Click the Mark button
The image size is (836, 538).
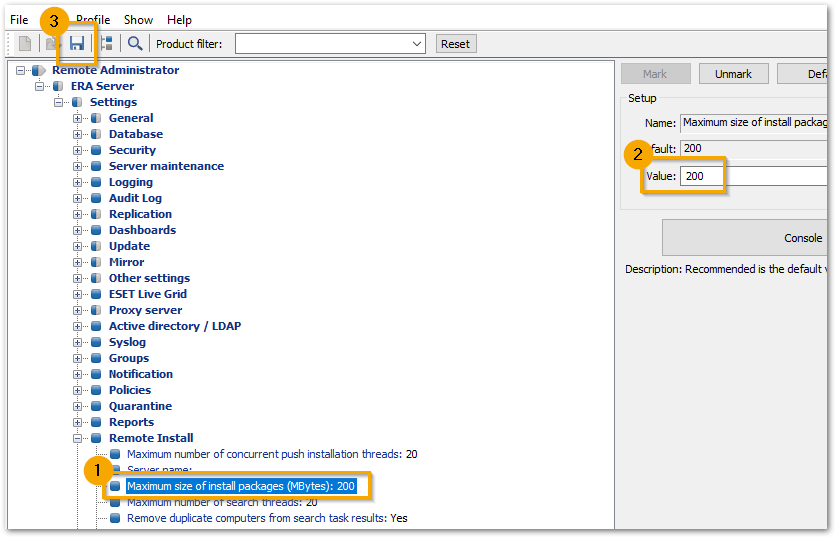(x=655, y=74)
